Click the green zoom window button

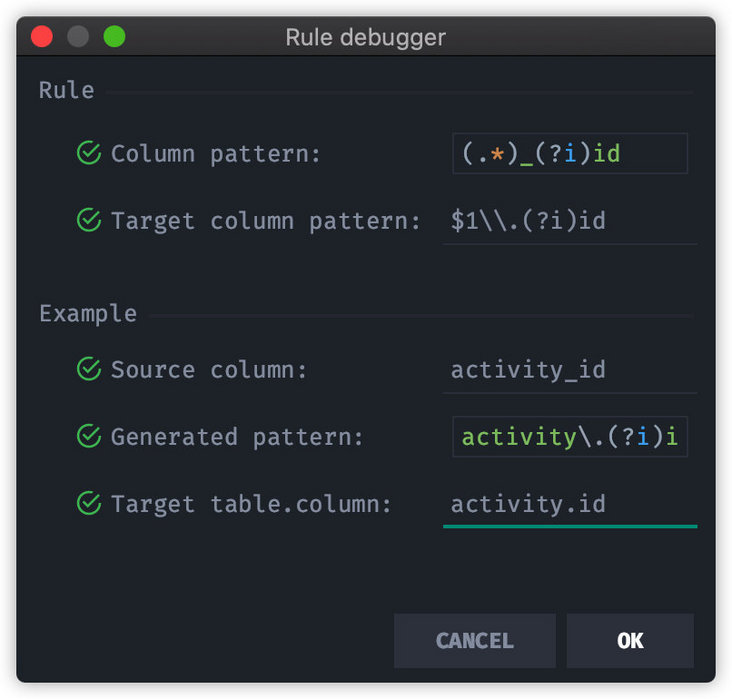point(114,37)
